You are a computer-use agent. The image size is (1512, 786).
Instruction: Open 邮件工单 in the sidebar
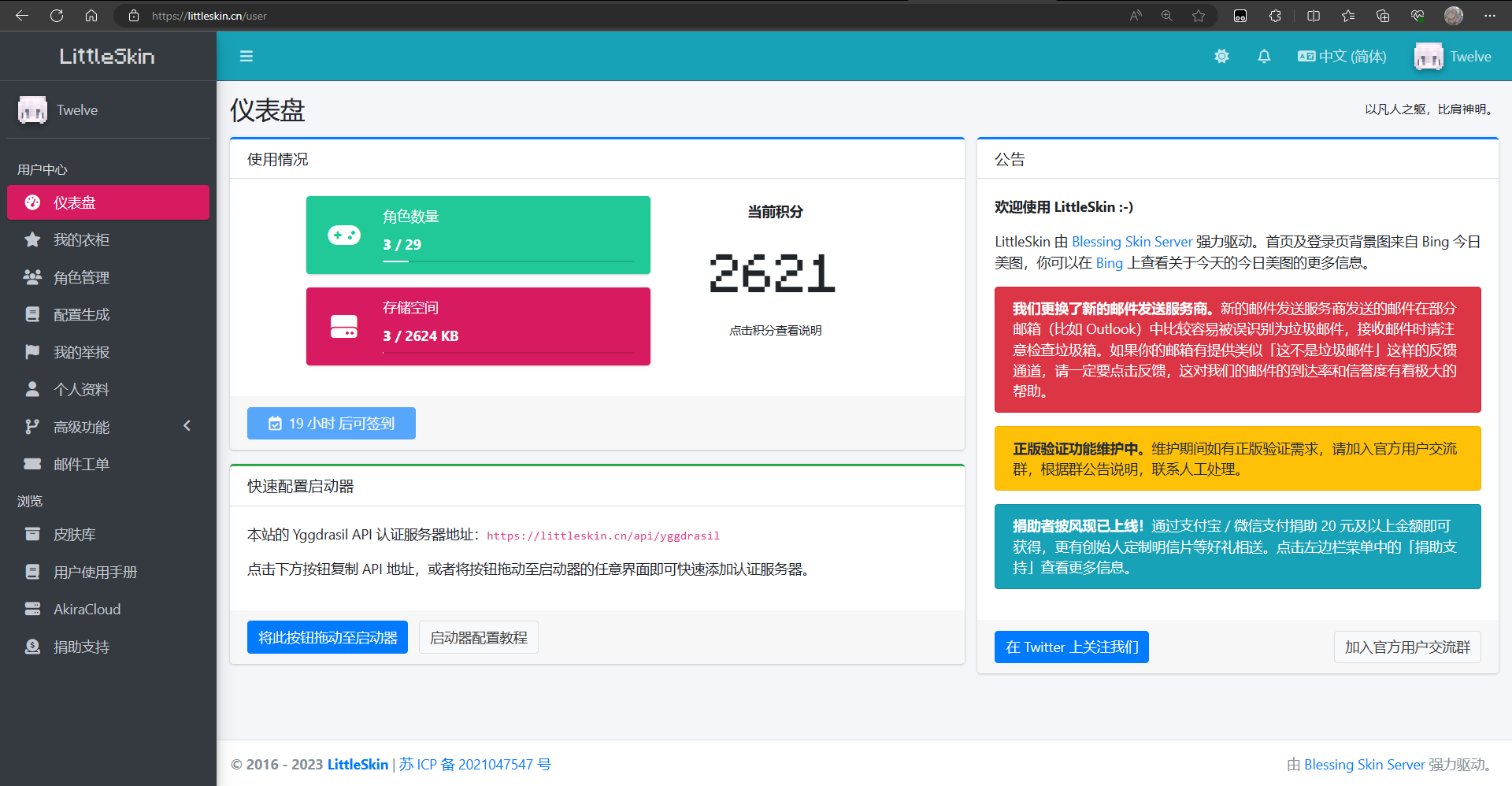click(x=108, y=464)
